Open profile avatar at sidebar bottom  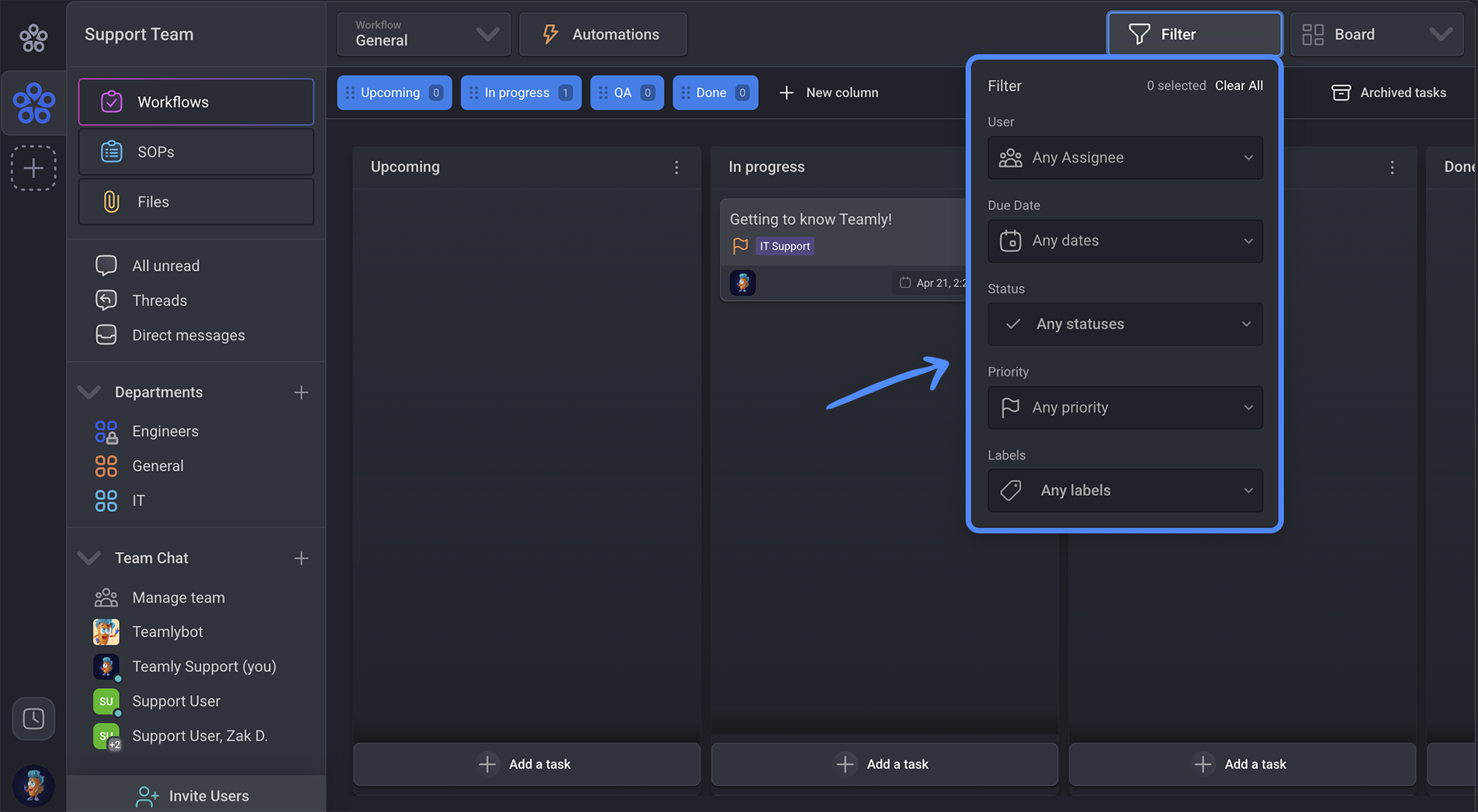pyautogui.click(x=33, y=786)
